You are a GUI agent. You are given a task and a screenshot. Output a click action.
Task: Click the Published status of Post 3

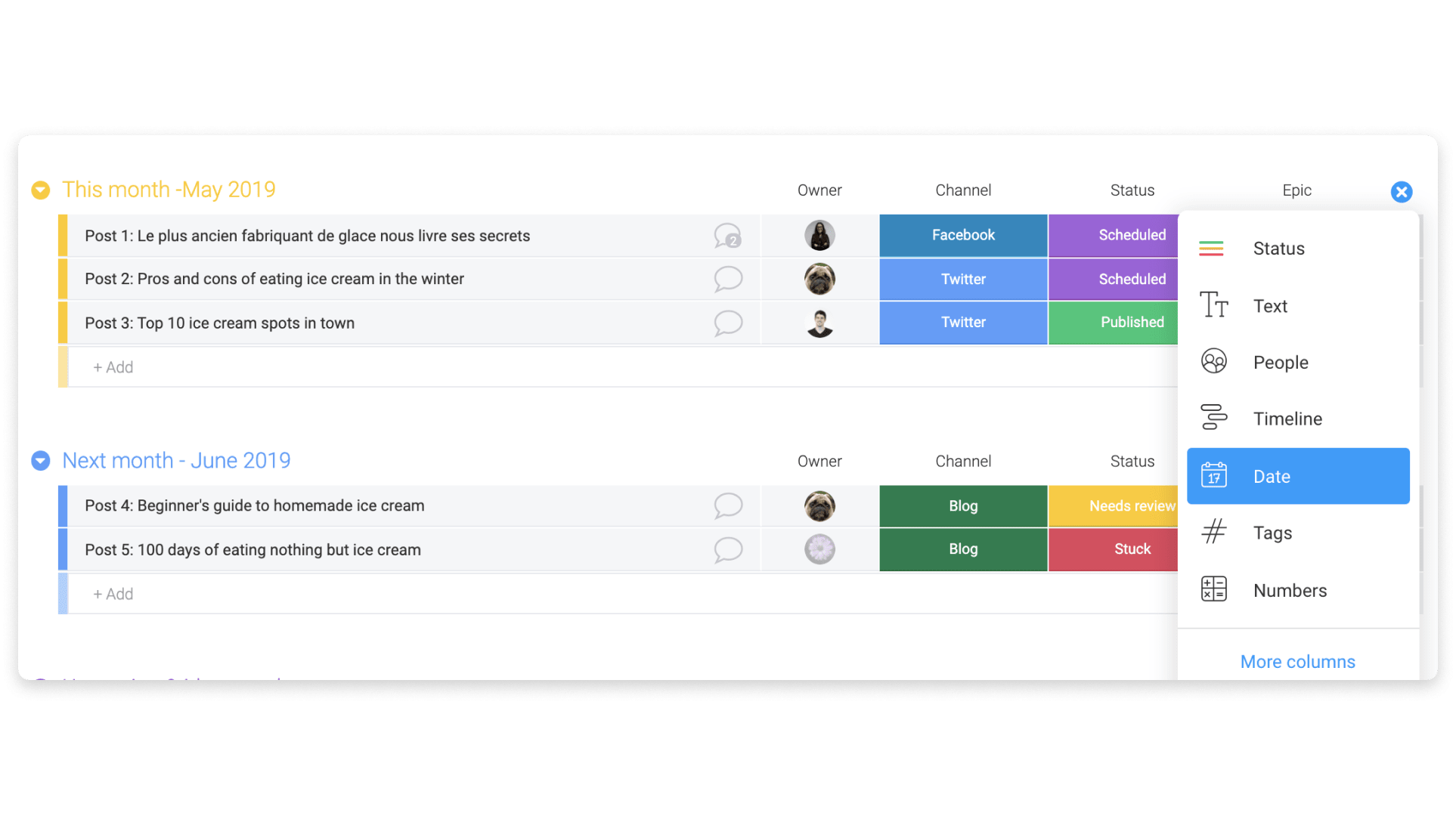pyautogui.click(x=1132, y=323)
